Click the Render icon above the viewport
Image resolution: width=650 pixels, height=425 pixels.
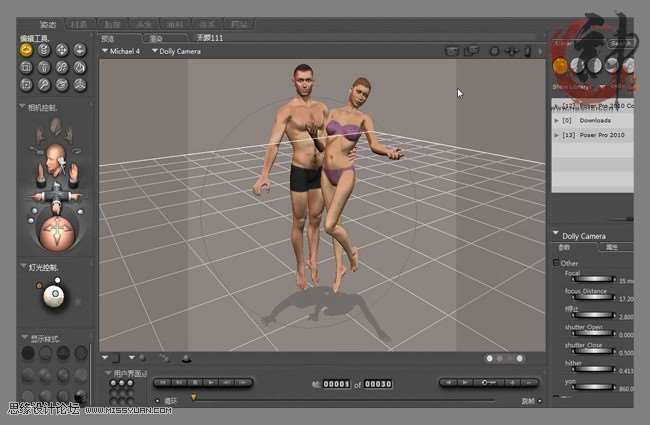[452, 51]
